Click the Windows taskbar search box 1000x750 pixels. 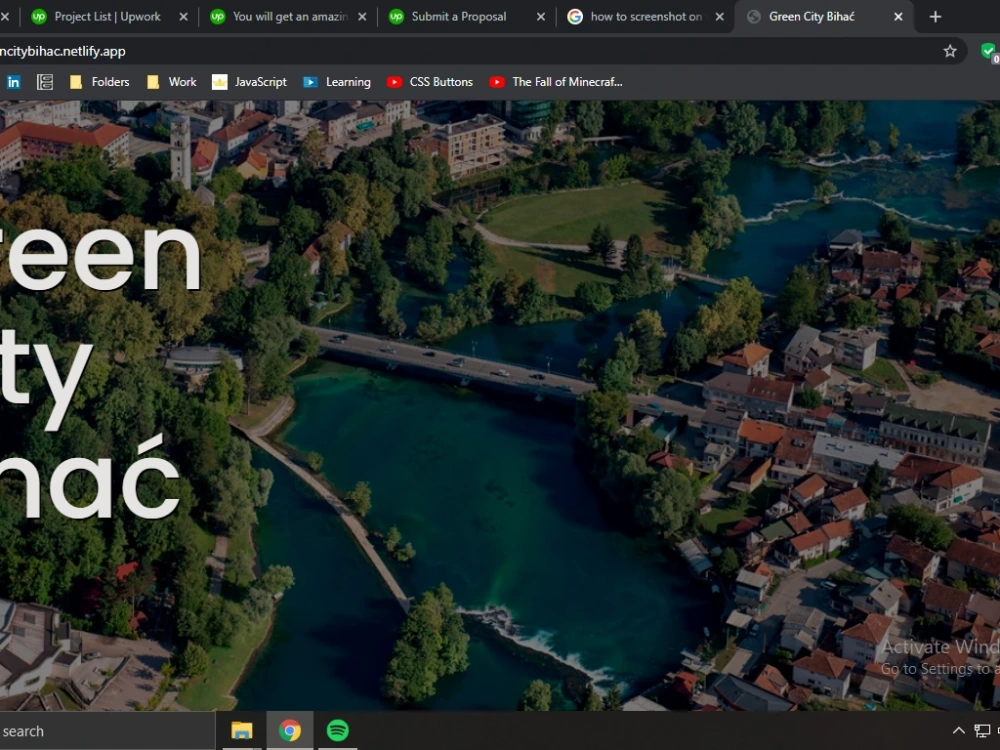[107, 731]
